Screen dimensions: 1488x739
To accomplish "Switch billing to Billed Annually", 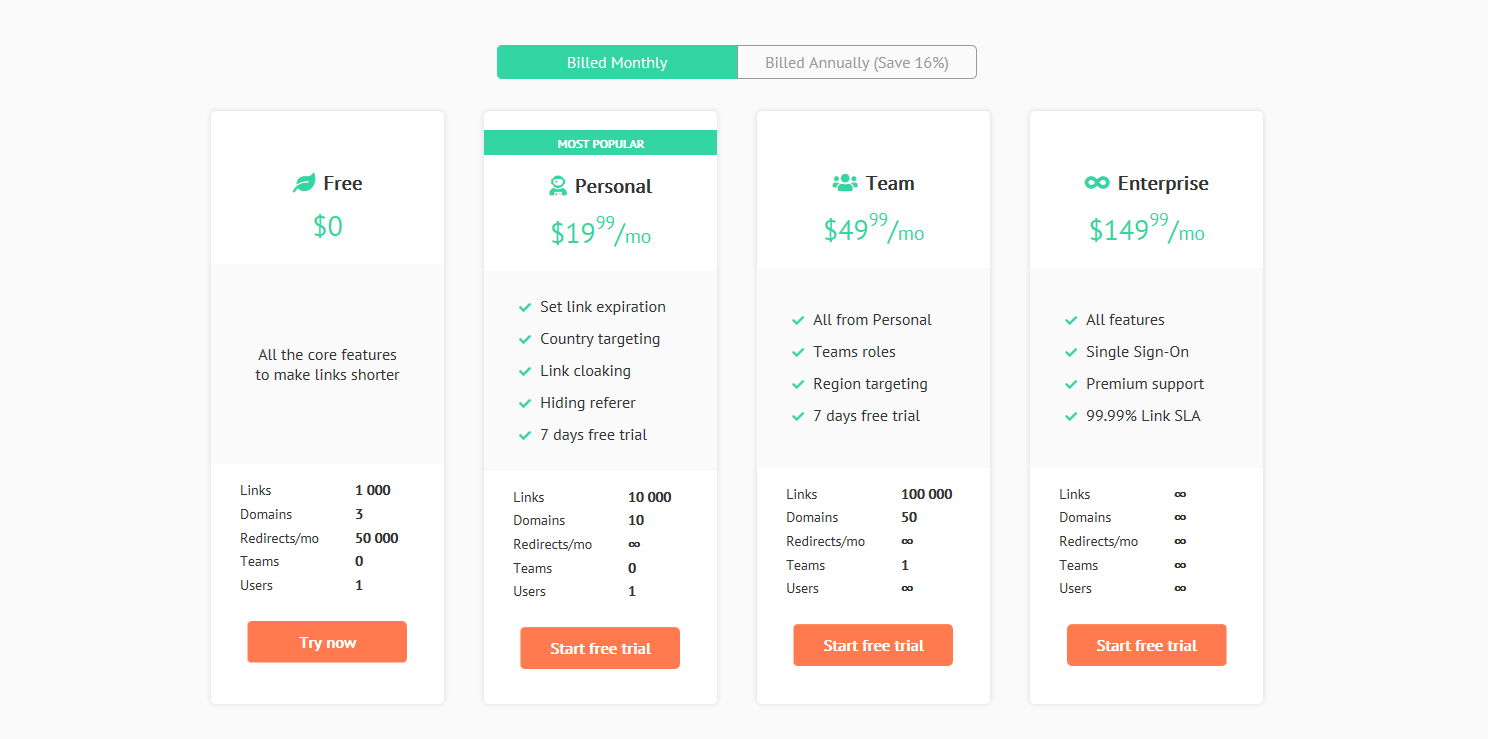I will point(856,61).
